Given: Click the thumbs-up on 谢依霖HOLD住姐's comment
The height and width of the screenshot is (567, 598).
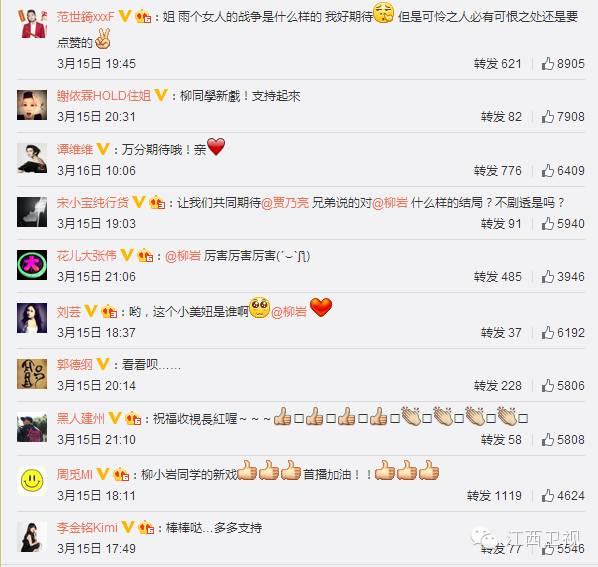Looking at the screenshot, I should click(x=547, y=116).
